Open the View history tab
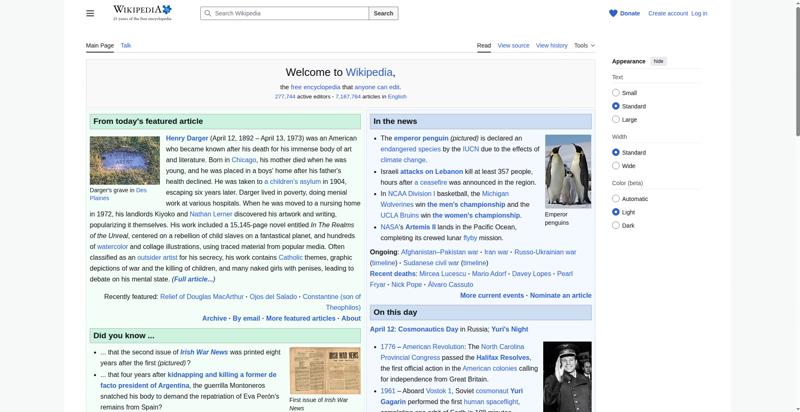 [x=552, y=45]
